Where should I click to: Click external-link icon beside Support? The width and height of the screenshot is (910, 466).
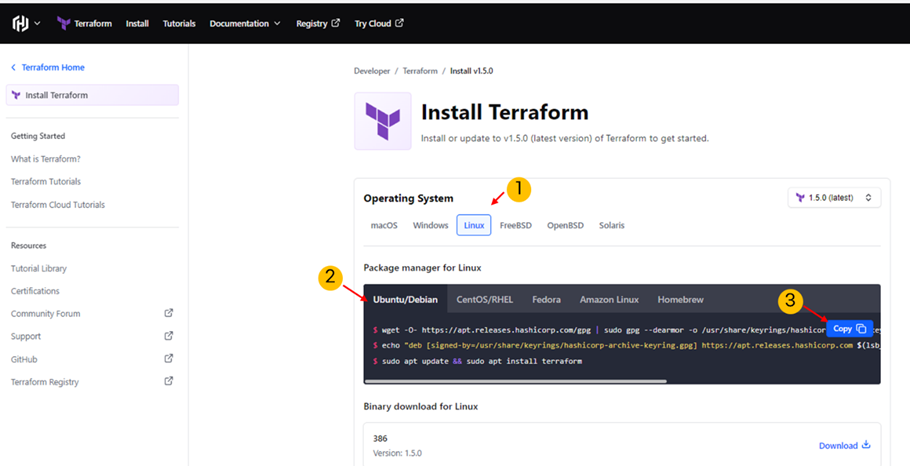168,335
